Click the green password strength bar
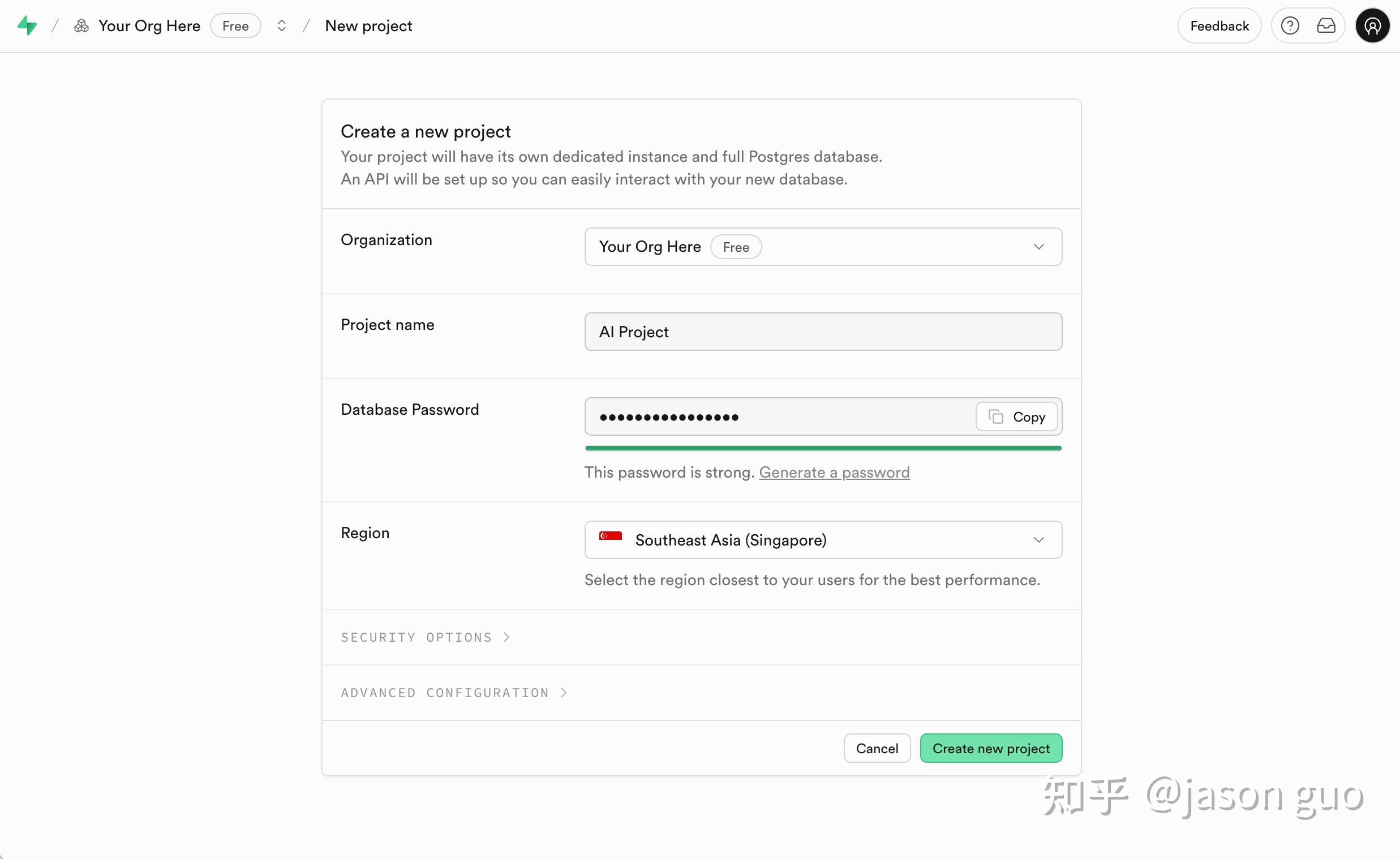This screenshot has height=859, width=1400. pos(823,448)
